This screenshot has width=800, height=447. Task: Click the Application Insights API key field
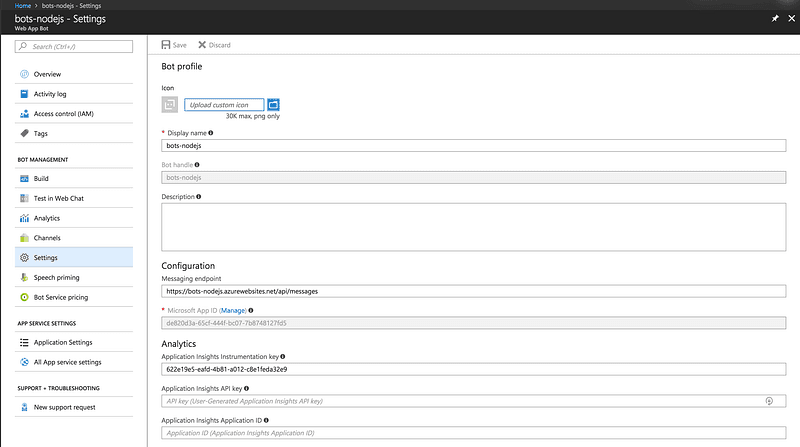tap(473, 401)
